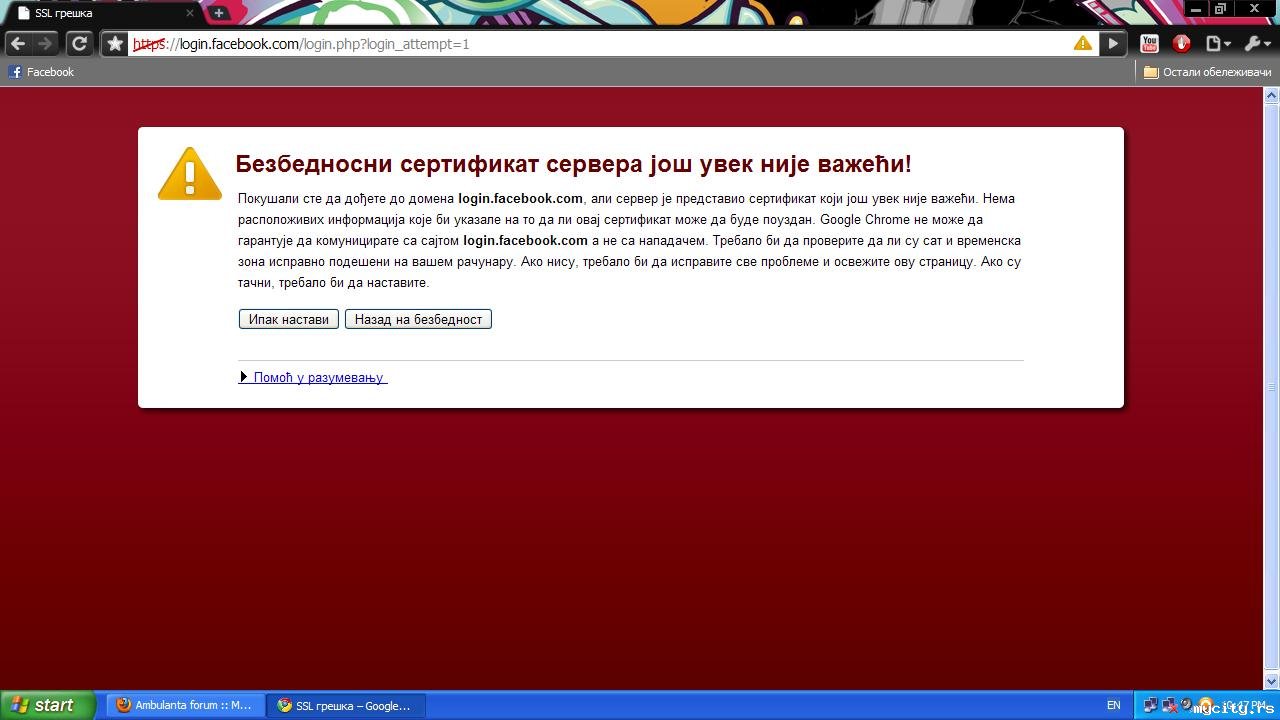This screenshot has width=1280, height=720.
Task: Click the page scrollbar down arrow
Action: pyautogui.click(x=1272, y=682)
